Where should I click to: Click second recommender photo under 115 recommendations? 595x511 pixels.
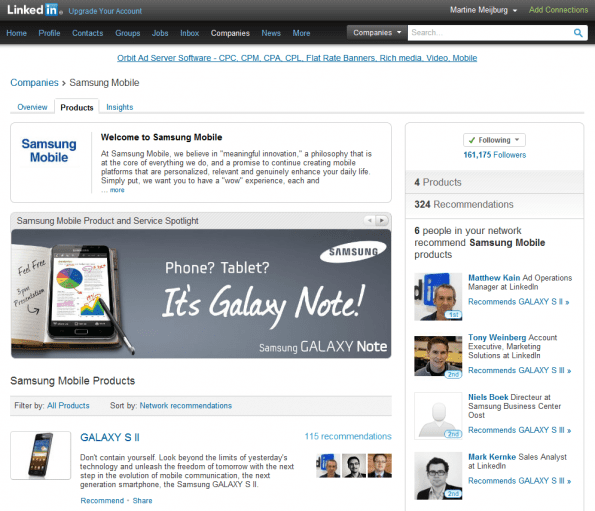354,465
